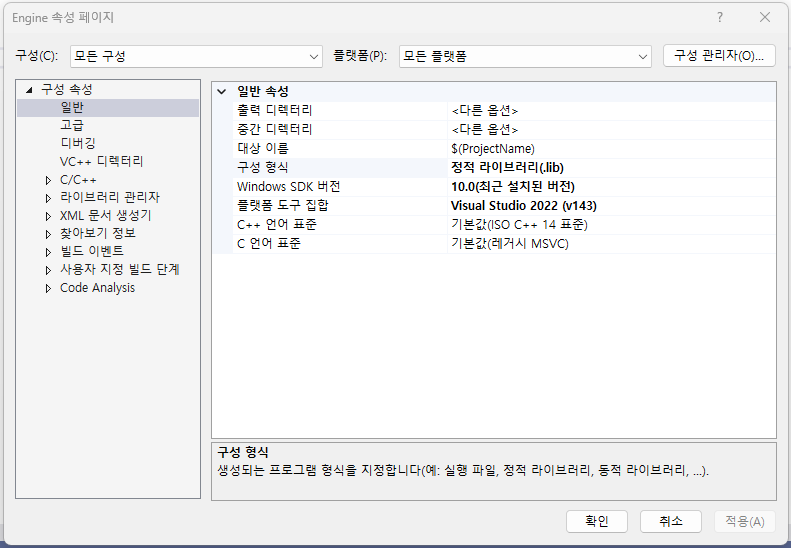Viewport: 791px width, 548px height.
Task: Select 고급 in the property tree
Action: tap(72, 125)
